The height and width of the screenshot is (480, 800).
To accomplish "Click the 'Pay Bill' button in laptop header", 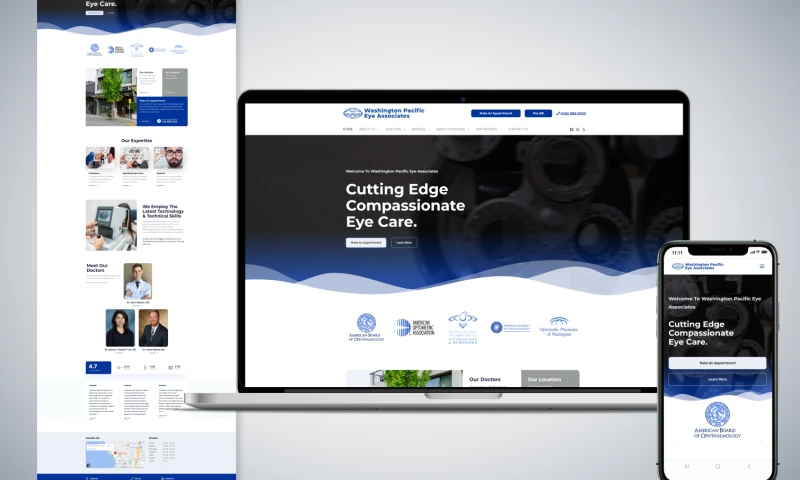I will (538, 113).
